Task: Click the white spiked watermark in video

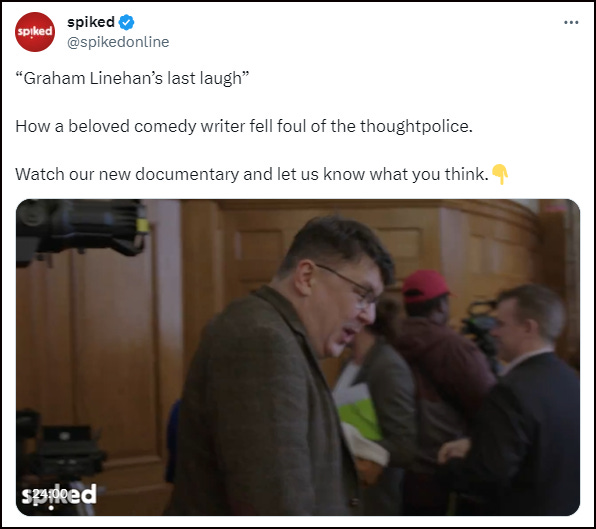Action: pos(59,496)
